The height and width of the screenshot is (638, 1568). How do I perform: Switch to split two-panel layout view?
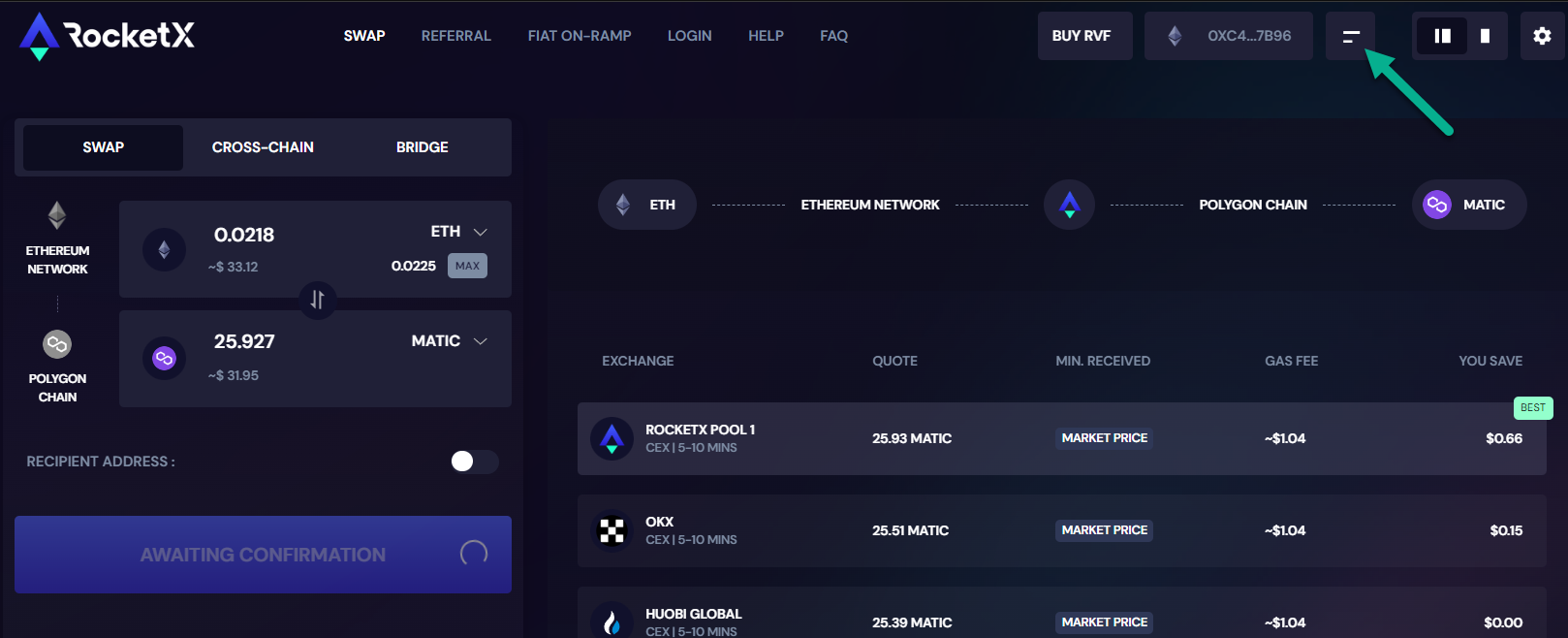[x=1443, y=36]
